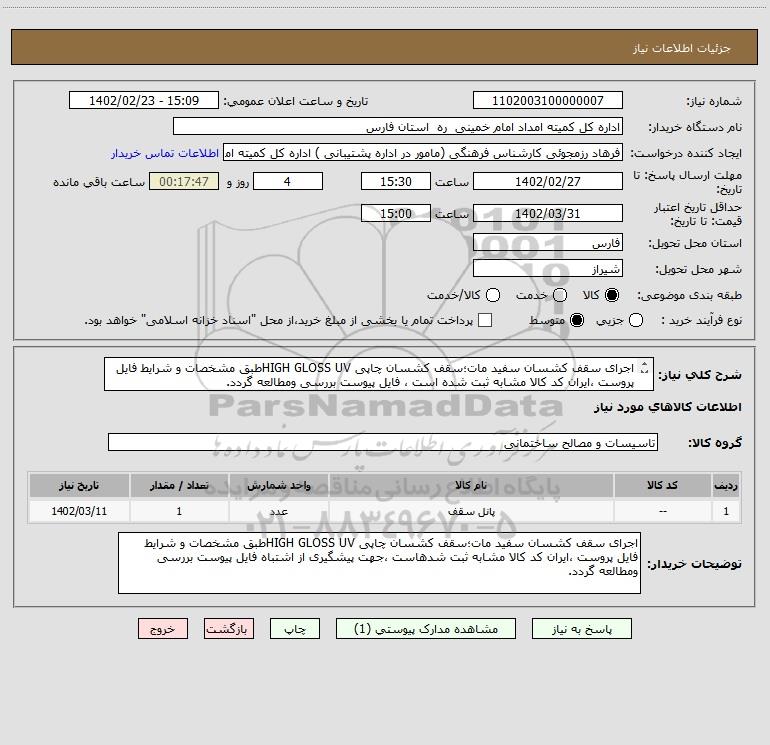This screenshot has height=745, width=770.
Task: Click the نام دستگاه خریدار label
Action: click(x=695, y=128)
